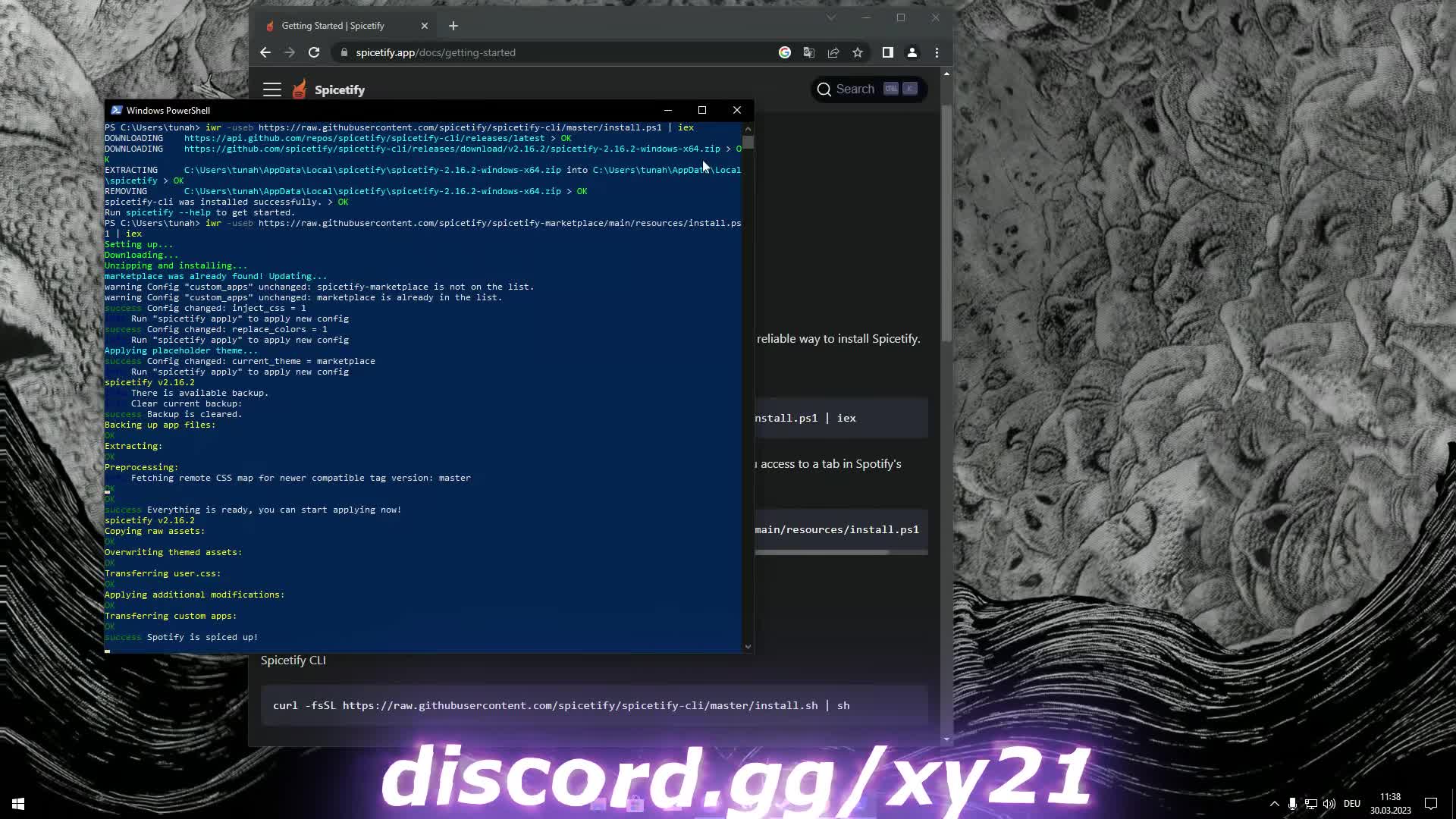Open the Spicetify hamburger navigation menu
The image size is (1456, 819).
click(272, 89)
